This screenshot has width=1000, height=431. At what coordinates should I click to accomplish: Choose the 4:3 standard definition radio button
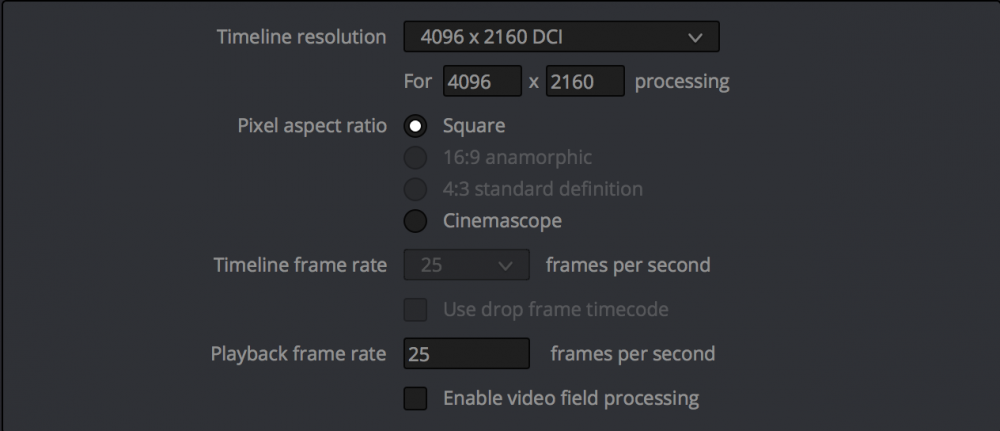click(415, 189)
